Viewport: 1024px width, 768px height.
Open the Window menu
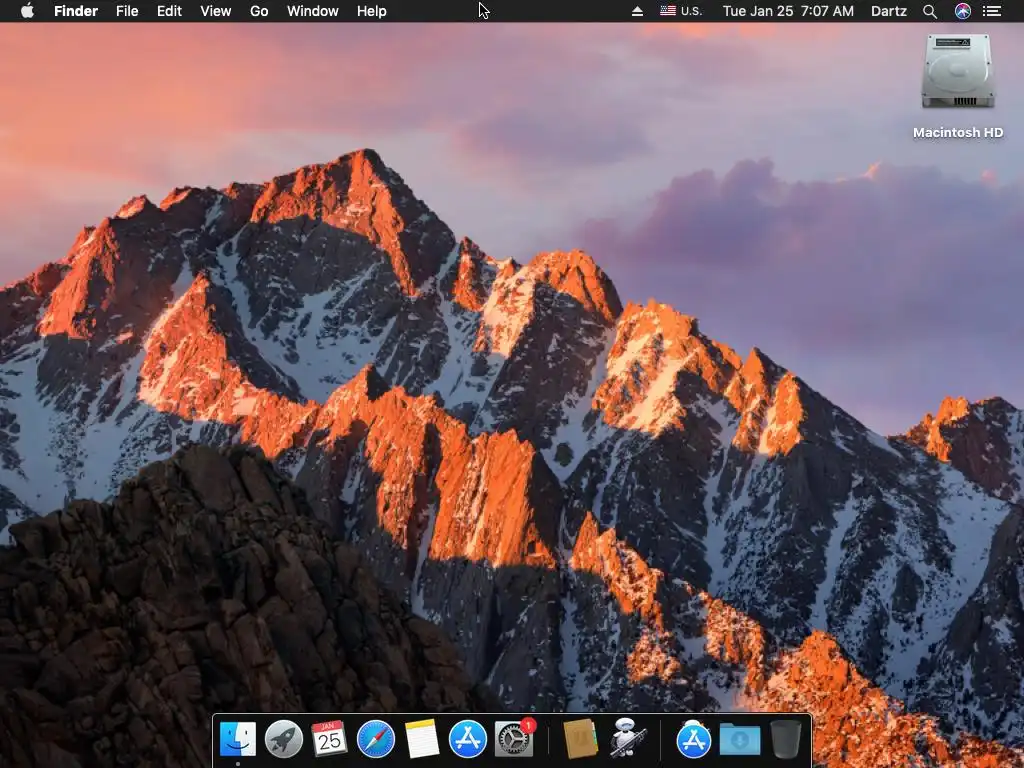tap(313, 11)
